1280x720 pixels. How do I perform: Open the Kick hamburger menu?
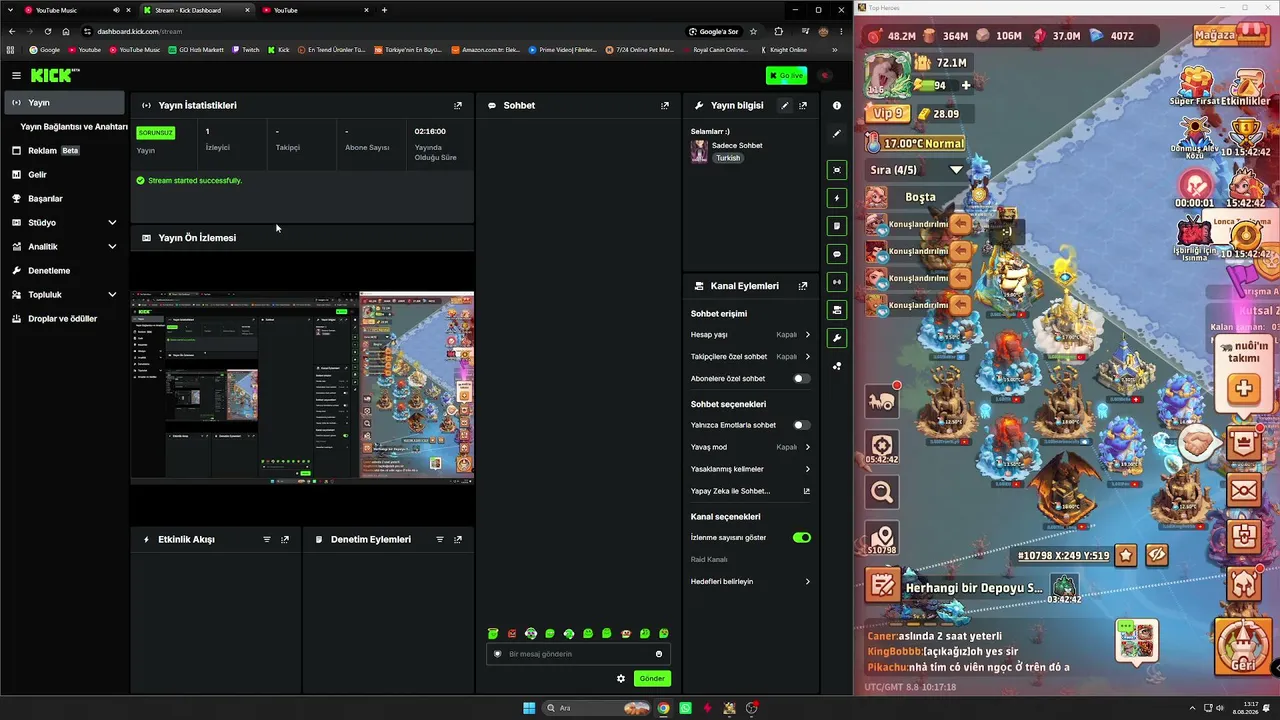pyautogui.click(x=16, y=75)
